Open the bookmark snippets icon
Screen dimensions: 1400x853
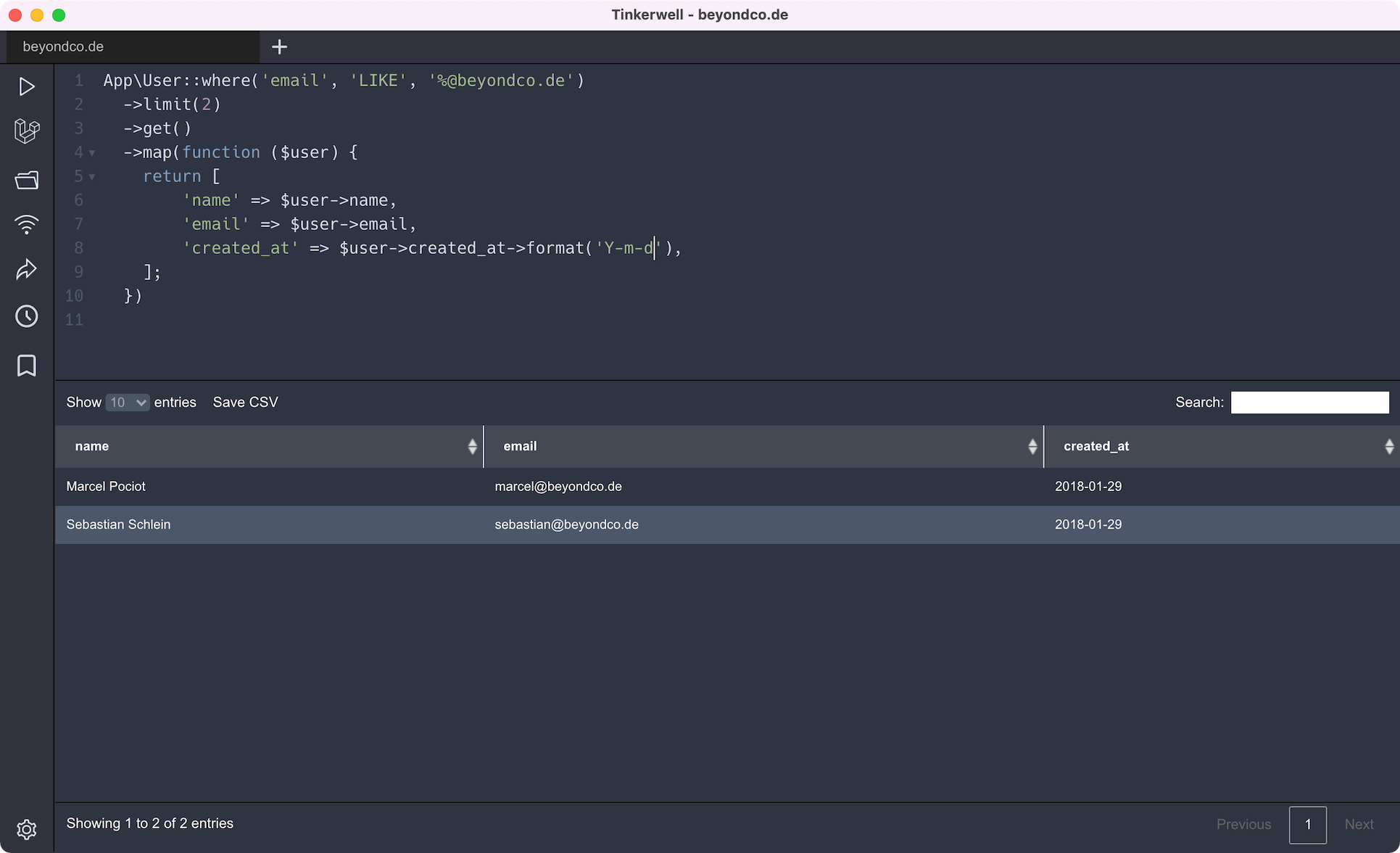pyautogui.click(x=27, y=366)
